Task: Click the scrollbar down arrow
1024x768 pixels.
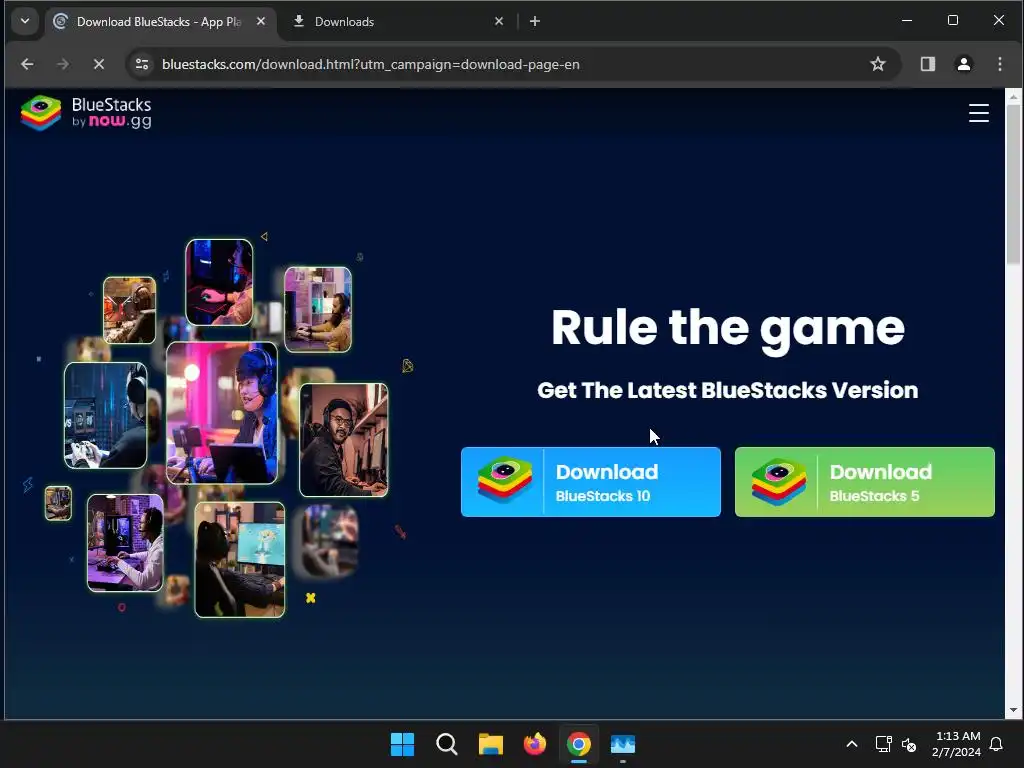Action: [x=1013, y=711]
